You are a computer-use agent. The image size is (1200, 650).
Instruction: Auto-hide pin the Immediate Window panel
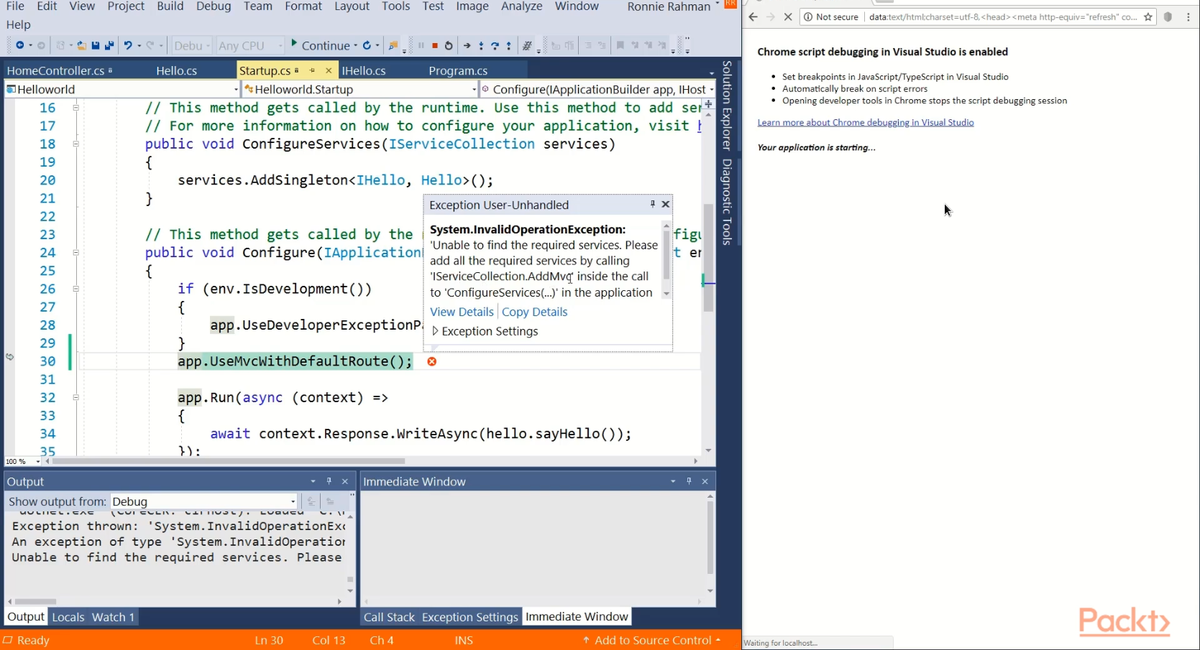point(689,481)
